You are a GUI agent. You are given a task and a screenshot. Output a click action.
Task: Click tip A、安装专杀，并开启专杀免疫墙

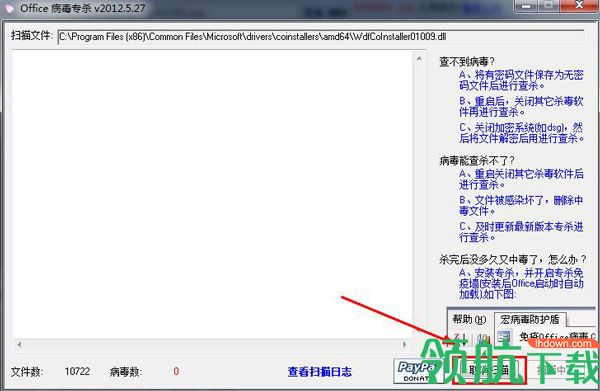[521, 283]
